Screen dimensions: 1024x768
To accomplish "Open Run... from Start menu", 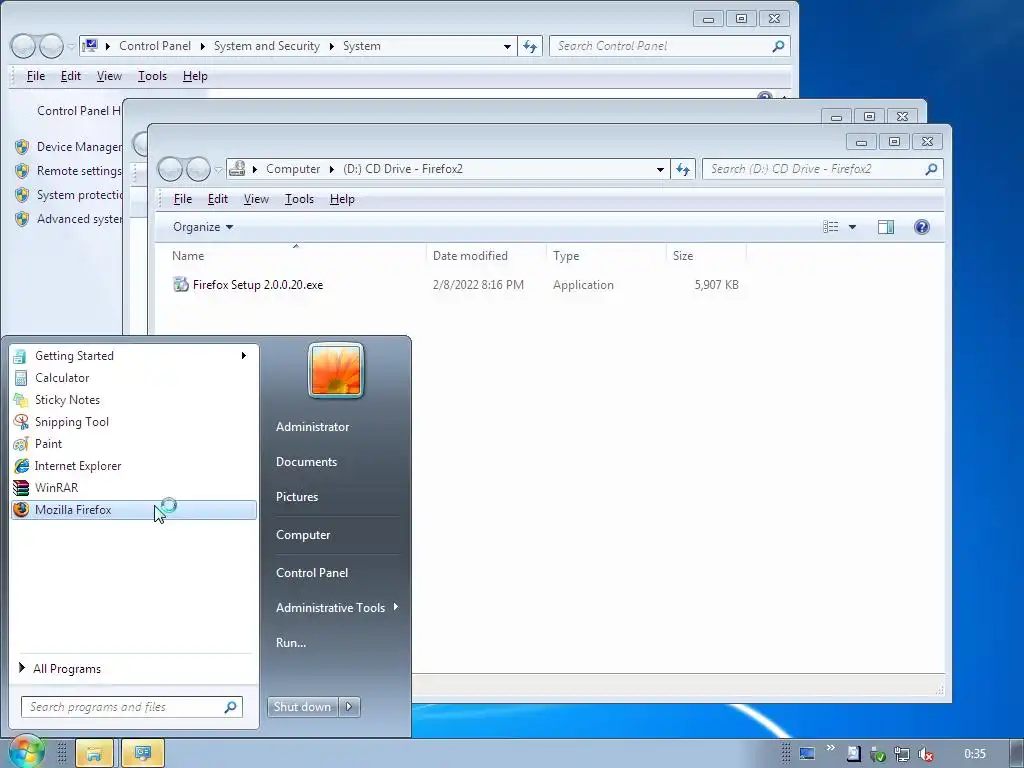I will tap(291, 643).
